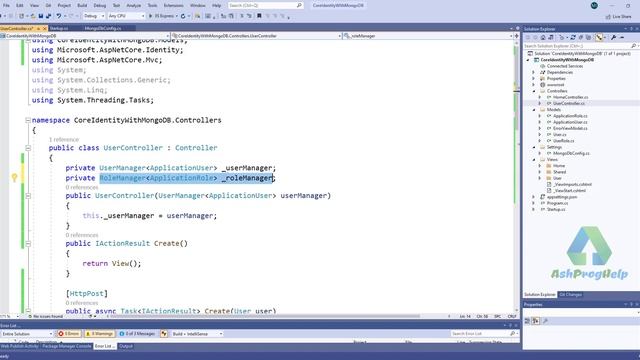Switch to the Solution Explorer tab

pos(540,295)
